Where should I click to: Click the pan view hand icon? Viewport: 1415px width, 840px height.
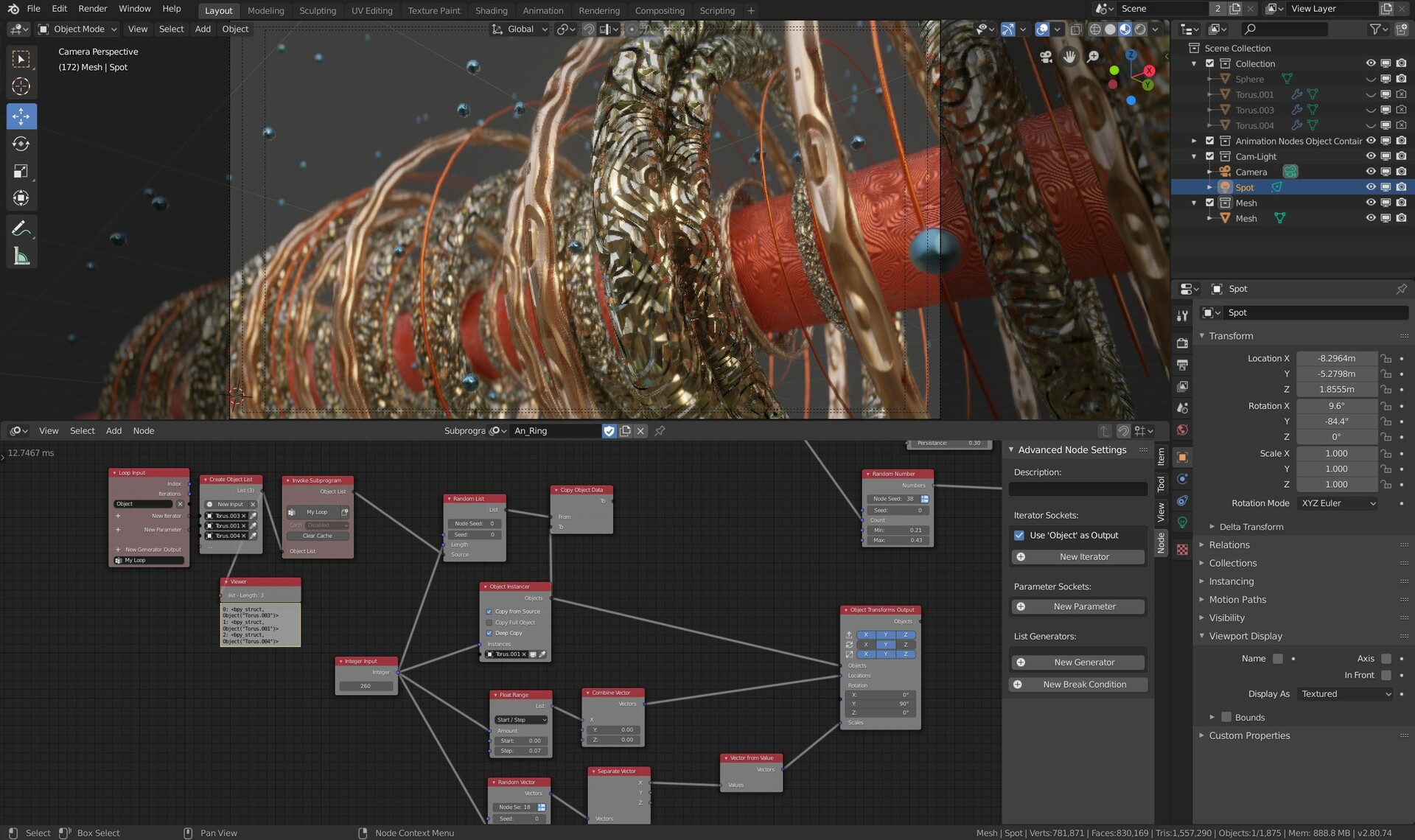(1069, 57)
